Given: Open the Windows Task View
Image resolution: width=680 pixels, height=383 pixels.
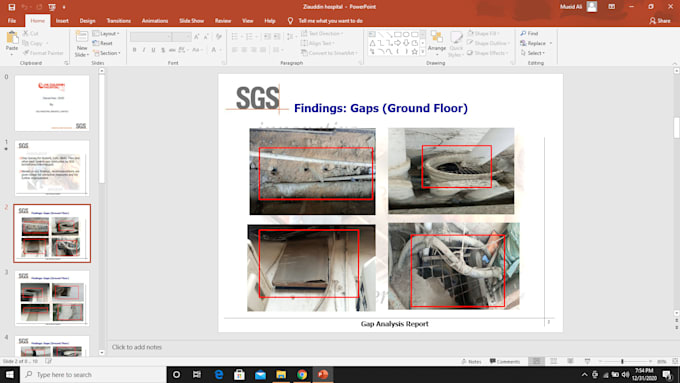Looking at the screenshot, I should [197, 374].
